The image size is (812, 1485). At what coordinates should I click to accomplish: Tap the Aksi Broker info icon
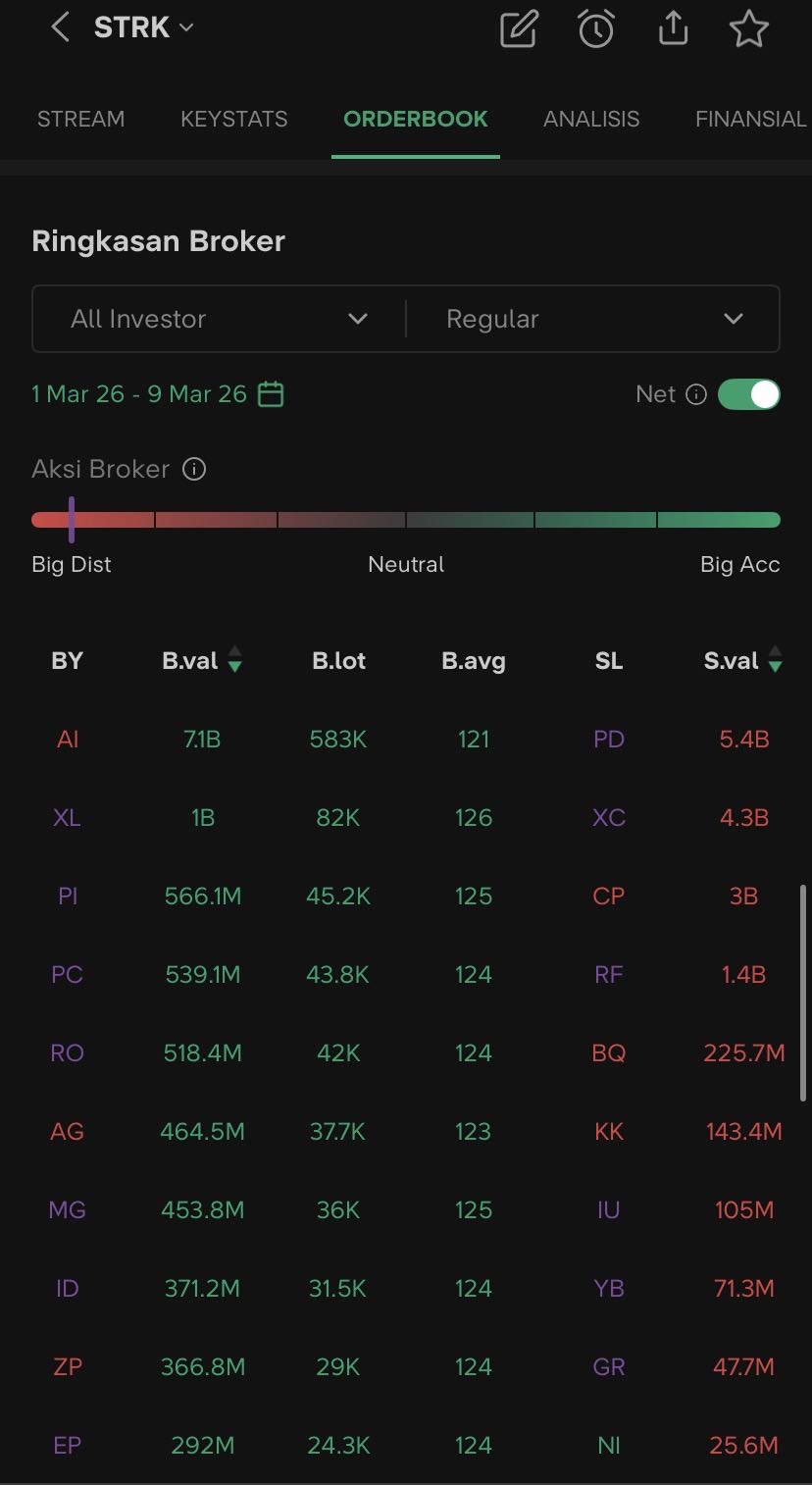(194, 469)
